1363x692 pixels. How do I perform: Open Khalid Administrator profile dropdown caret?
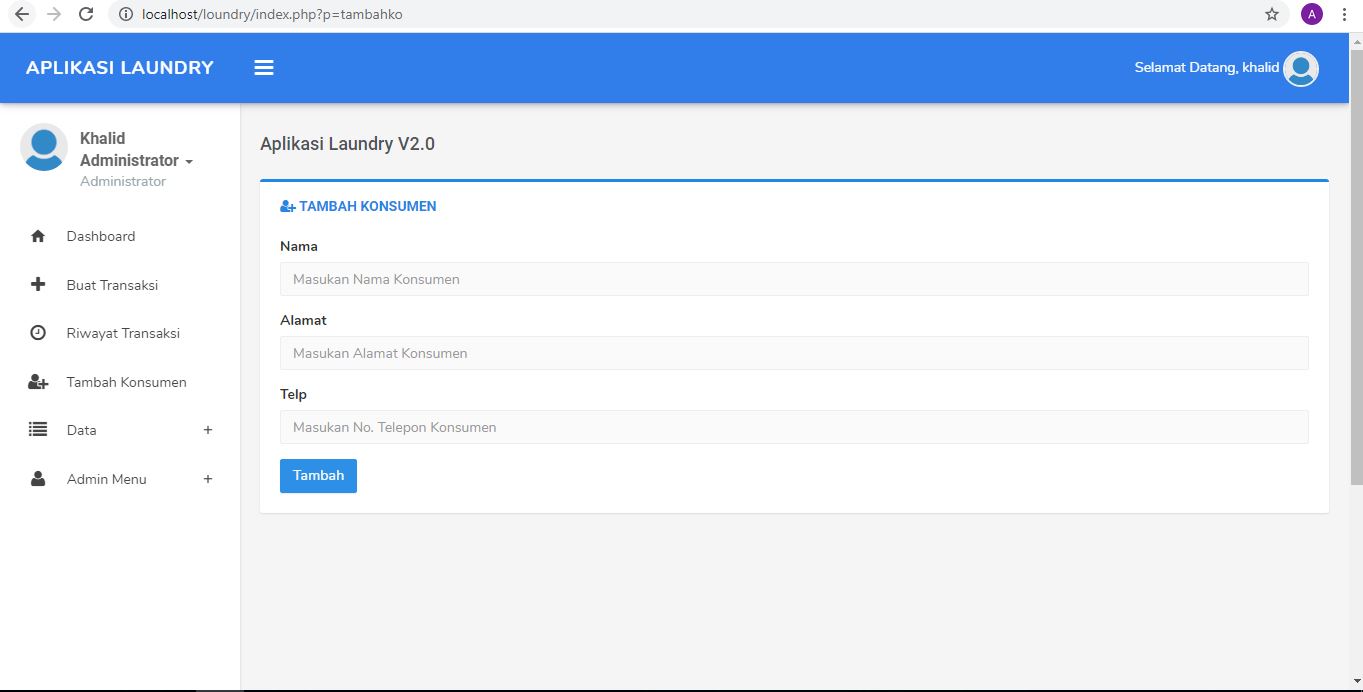coord(189,162)
